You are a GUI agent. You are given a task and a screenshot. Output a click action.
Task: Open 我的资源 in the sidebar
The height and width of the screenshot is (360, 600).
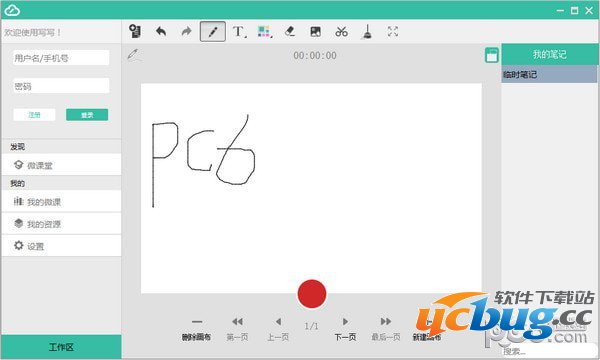(x=61, y=223)
